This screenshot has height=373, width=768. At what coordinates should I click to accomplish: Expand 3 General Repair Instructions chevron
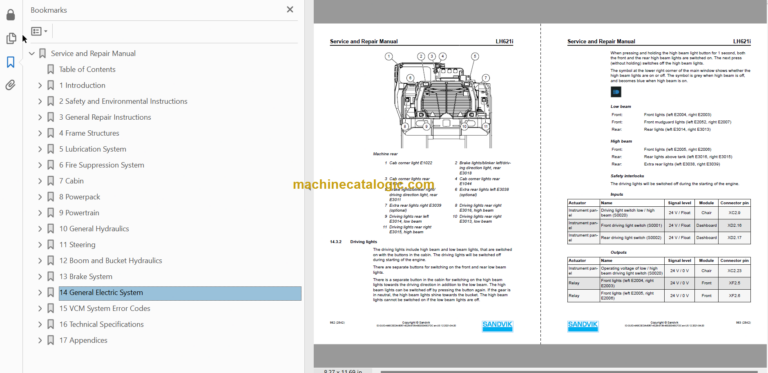coord(40,117)
